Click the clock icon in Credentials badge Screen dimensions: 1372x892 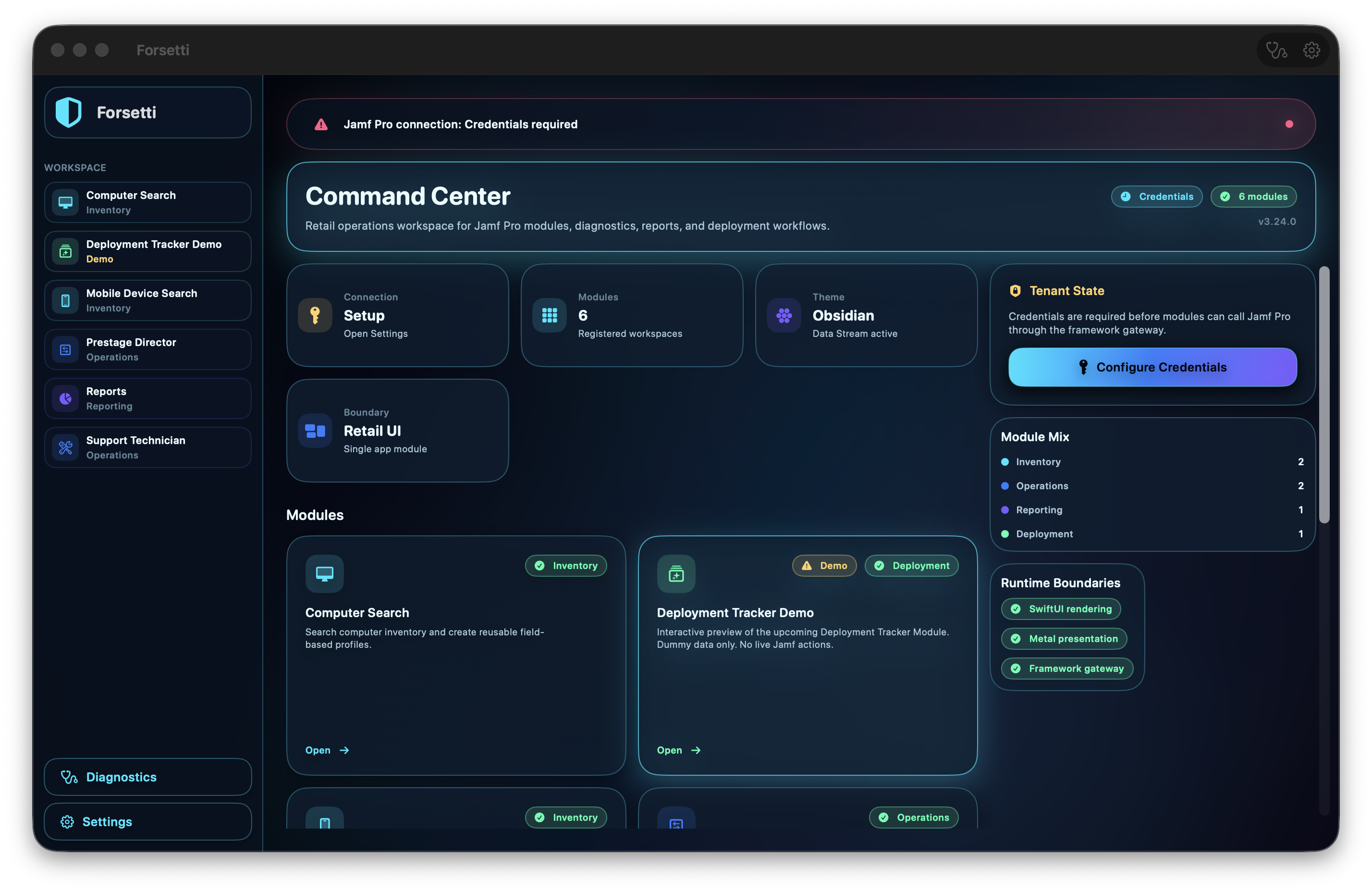1125,197
